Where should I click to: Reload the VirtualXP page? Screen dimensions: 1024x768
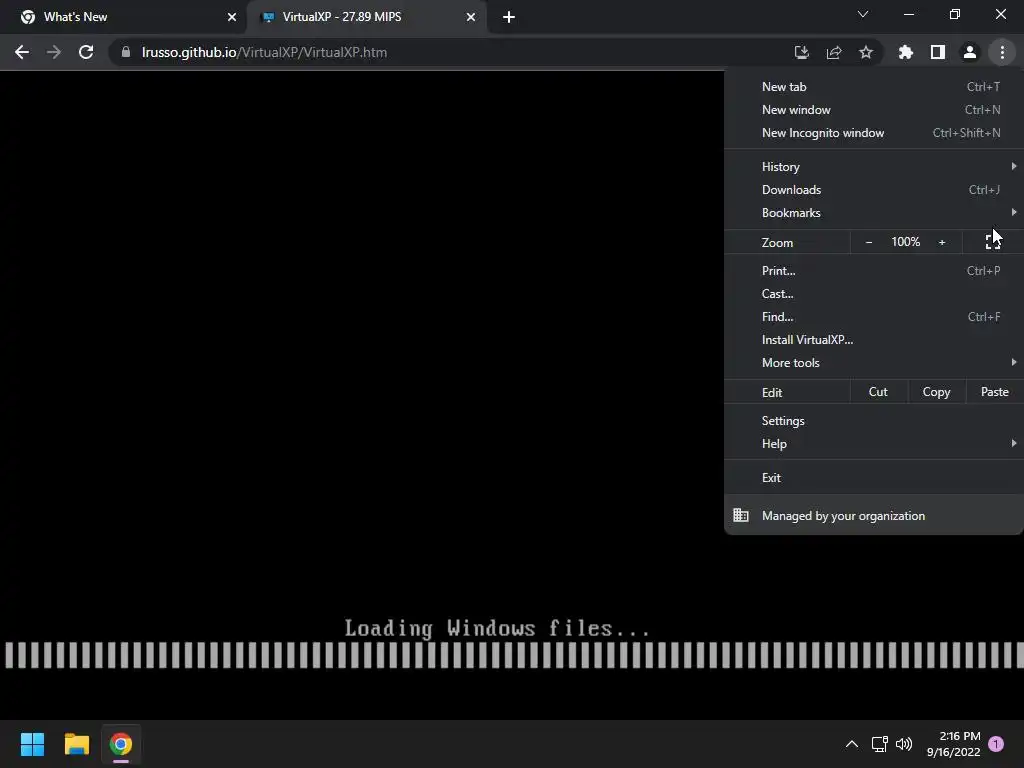[x=86, y=52]
